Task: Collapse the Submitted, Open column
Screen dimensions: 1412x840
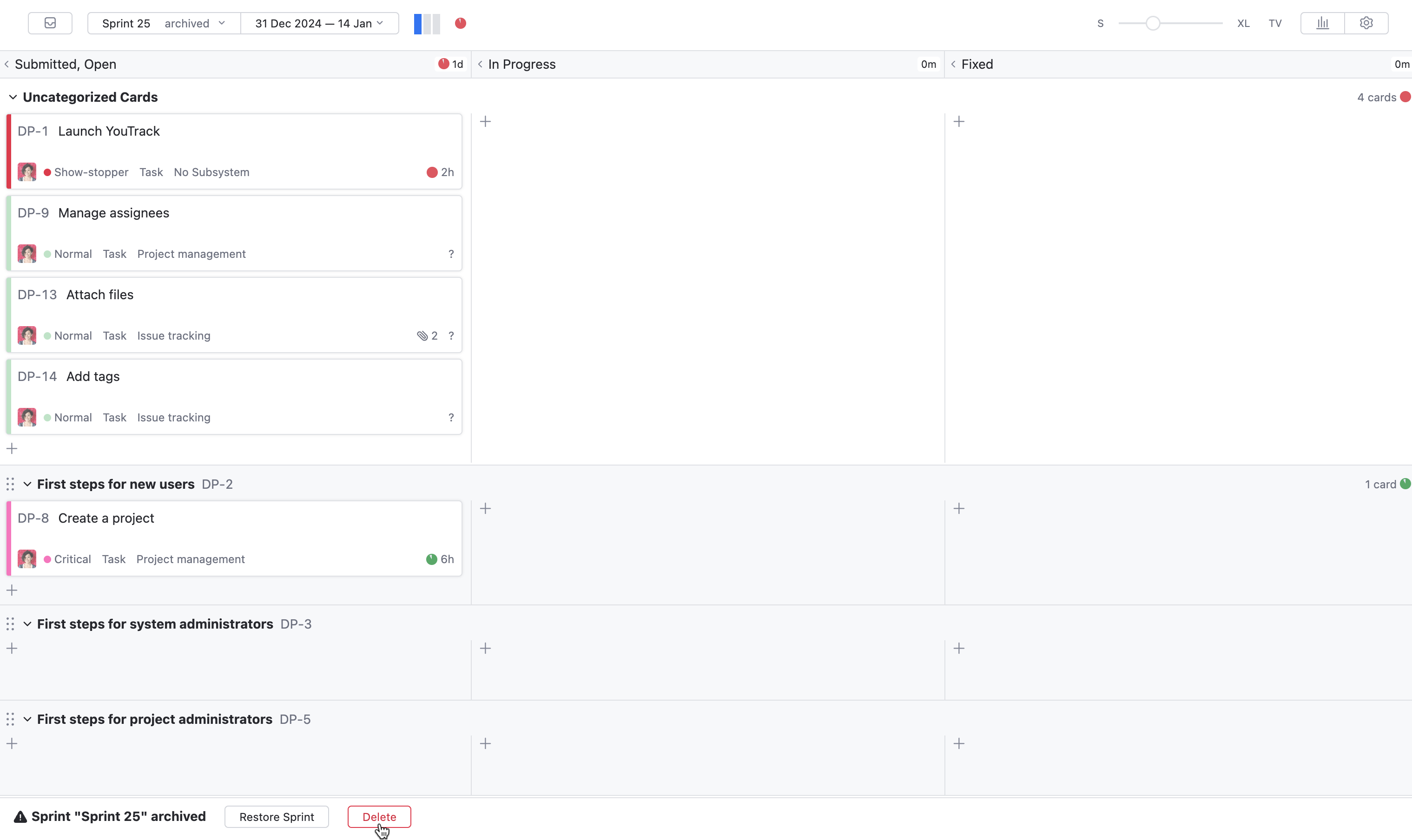Action: [7, 65]
